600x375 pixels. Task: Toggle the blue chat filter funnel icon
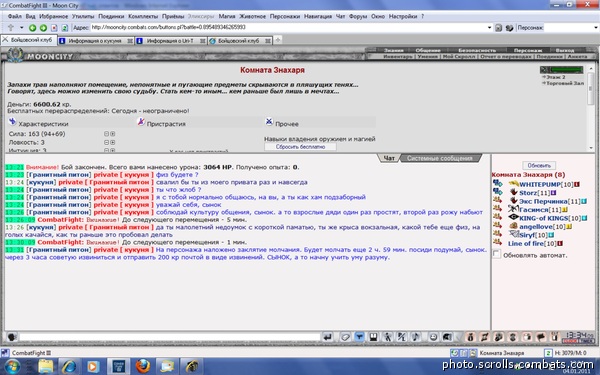(x=359, y=337)
